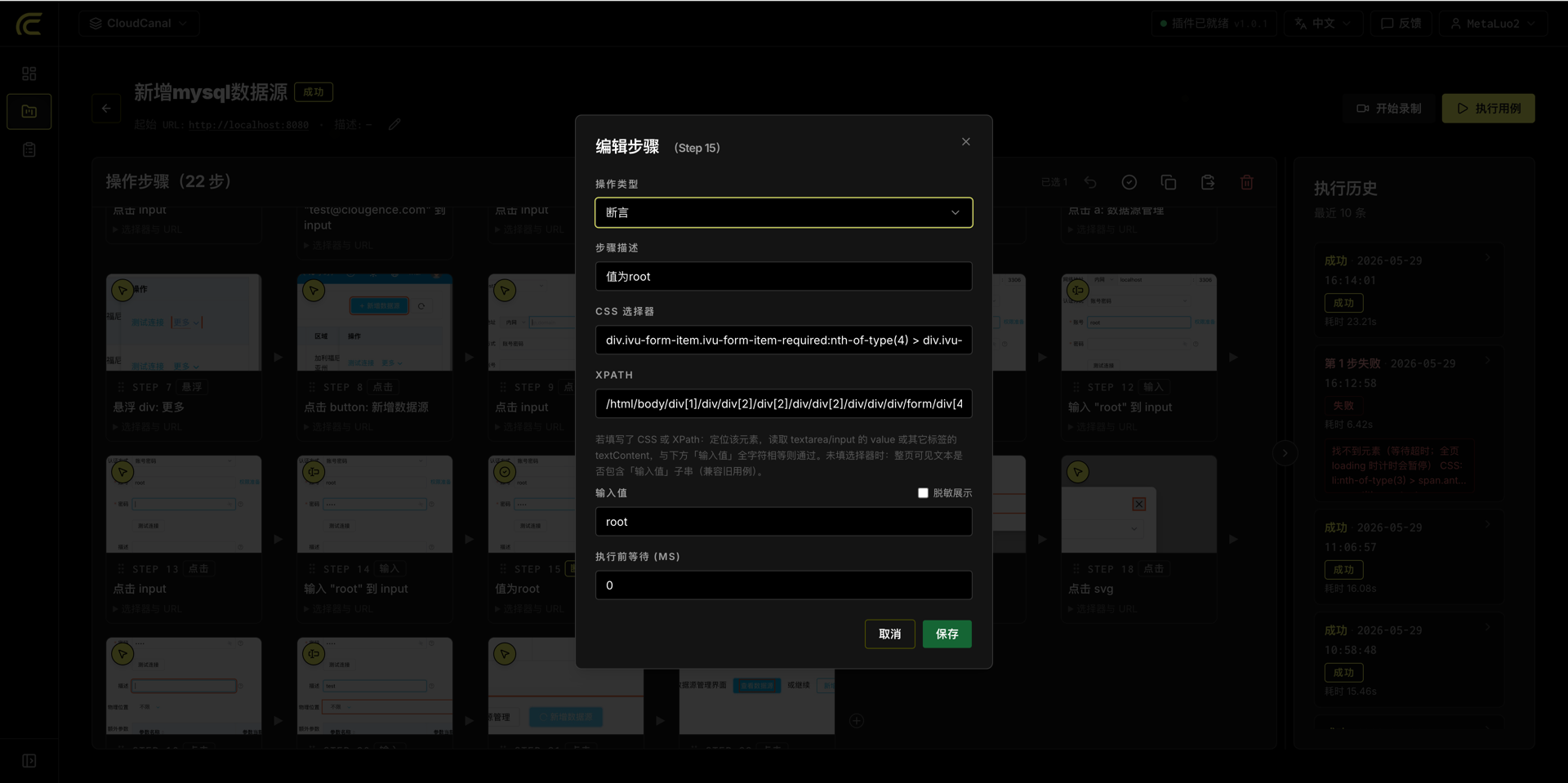Expand 选择器与 URL under Step 13

coord(147,609)
